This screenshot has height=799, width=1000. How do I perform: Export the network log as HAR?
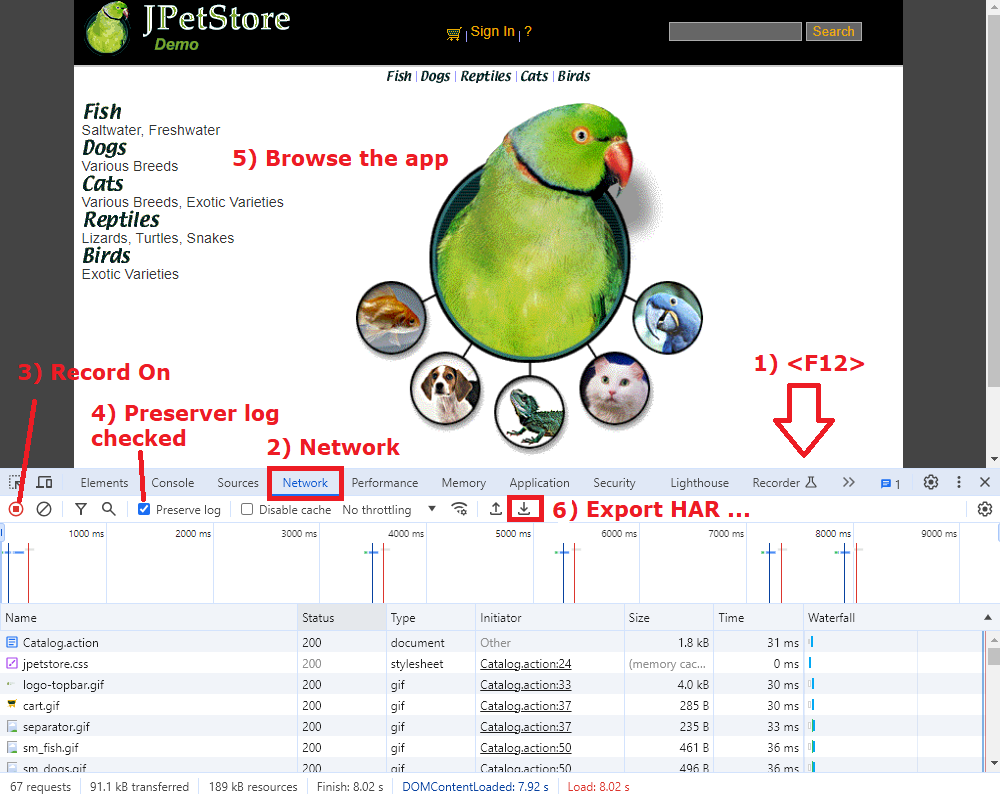525,509
